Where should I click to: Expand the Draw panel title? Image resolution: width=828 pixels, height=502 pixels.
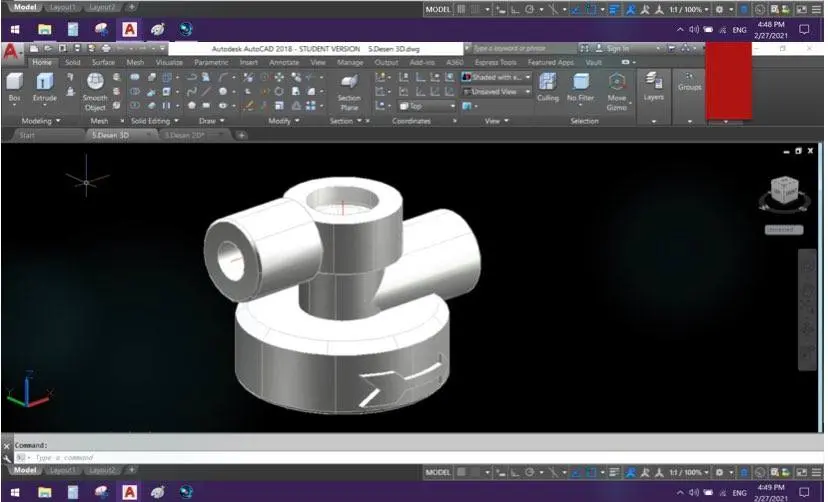click(211, 121)
